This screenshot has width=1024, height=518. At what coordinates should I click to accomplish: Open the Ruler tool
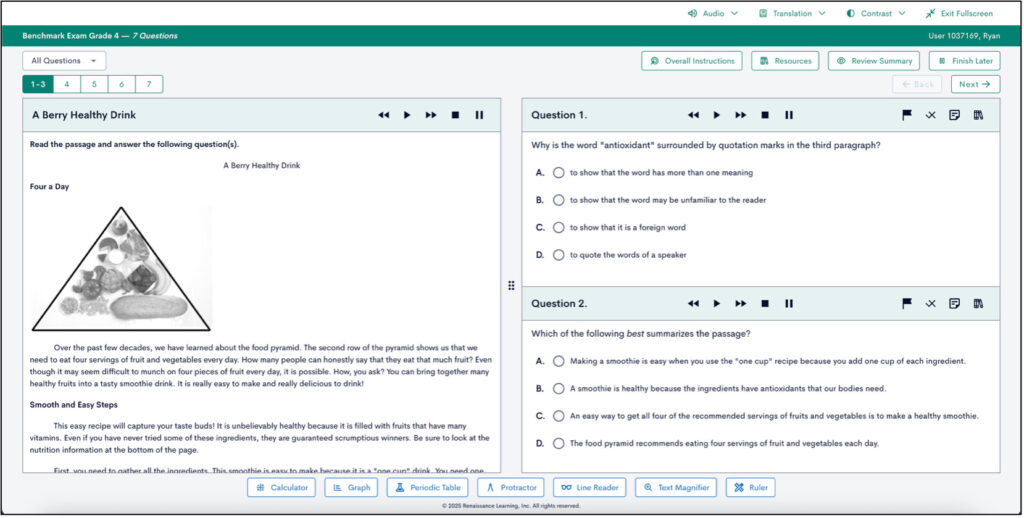pos(750,487)
